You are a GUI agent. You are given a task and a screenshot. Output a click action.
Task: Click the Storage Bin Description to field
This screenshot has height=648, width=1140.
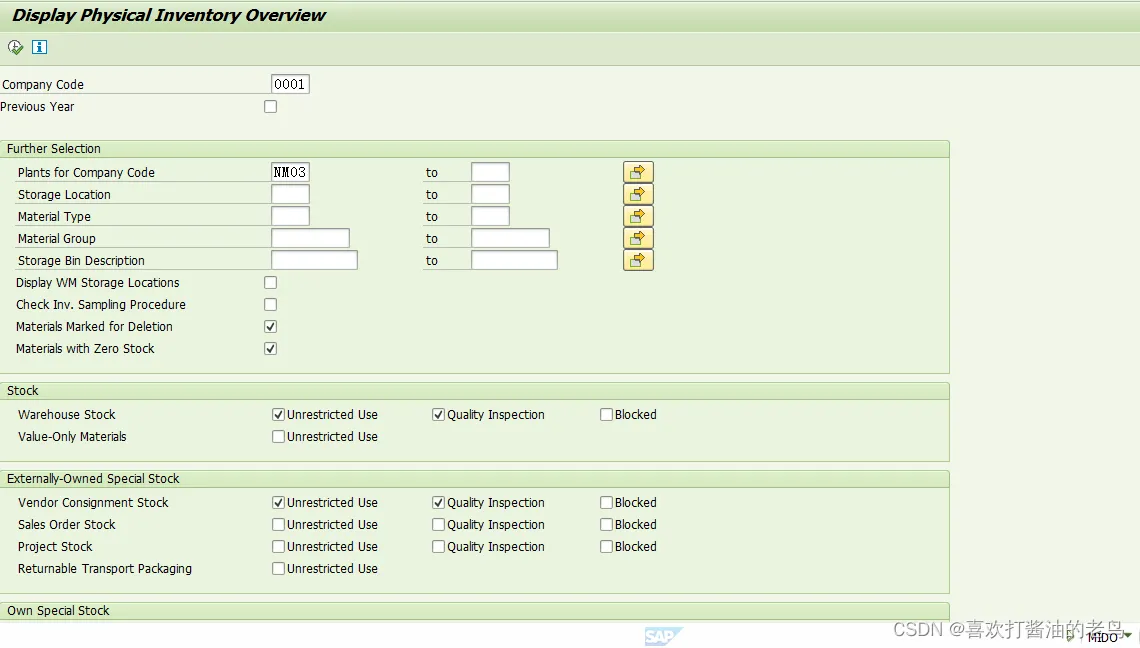coord(514,260)
